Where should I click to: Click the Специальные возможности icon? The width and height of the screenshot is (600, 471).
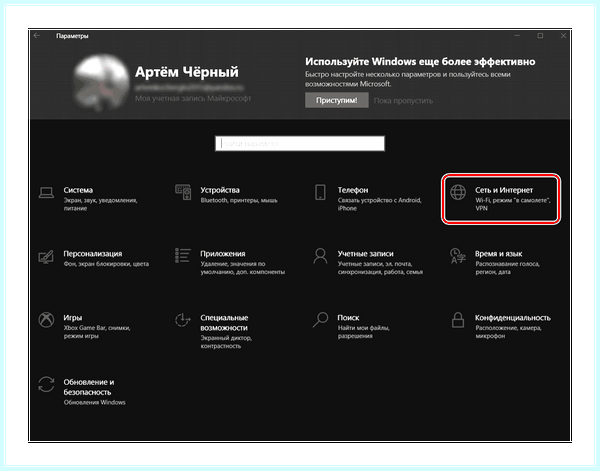point(183,320)
